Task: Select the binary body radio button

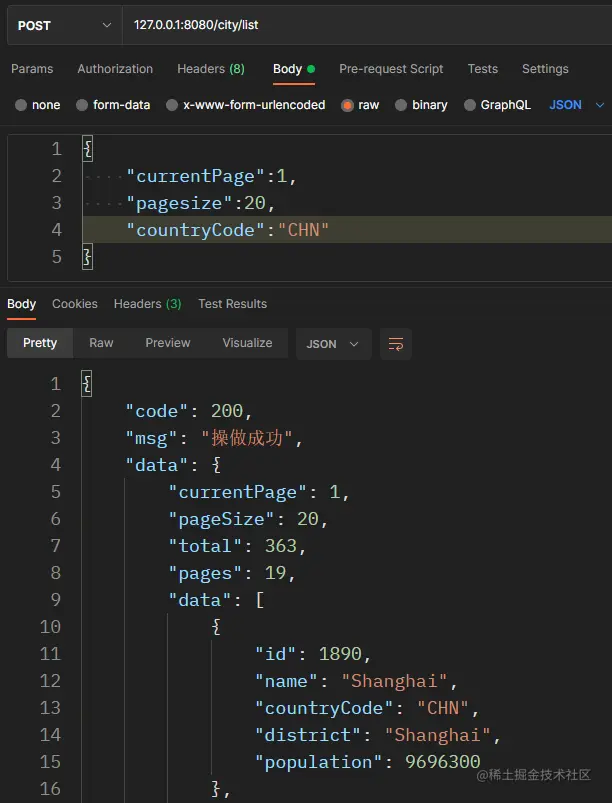Action: click(x=401, y=105)
